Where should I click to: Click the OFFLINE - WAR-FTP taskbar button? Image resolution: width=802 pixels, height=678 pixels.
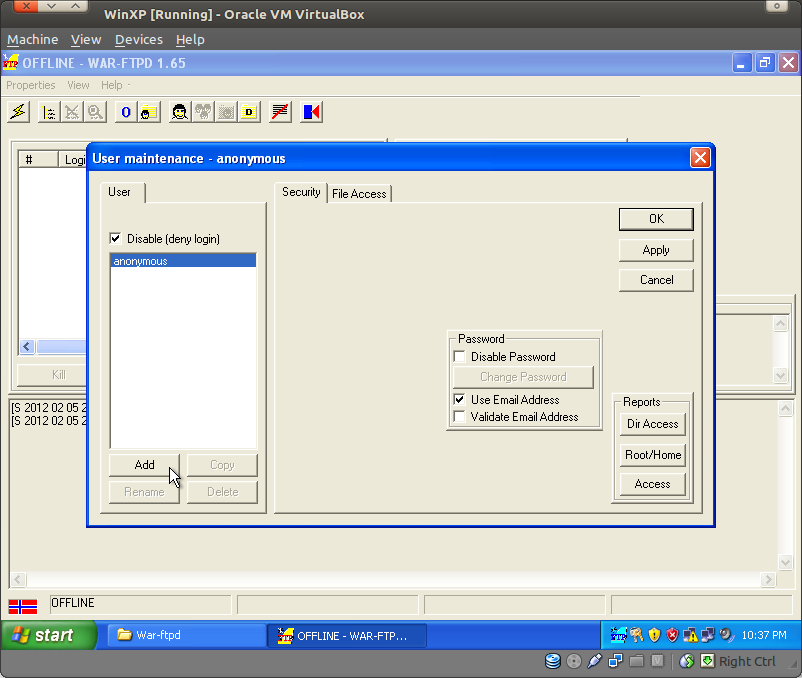point(347,636)
